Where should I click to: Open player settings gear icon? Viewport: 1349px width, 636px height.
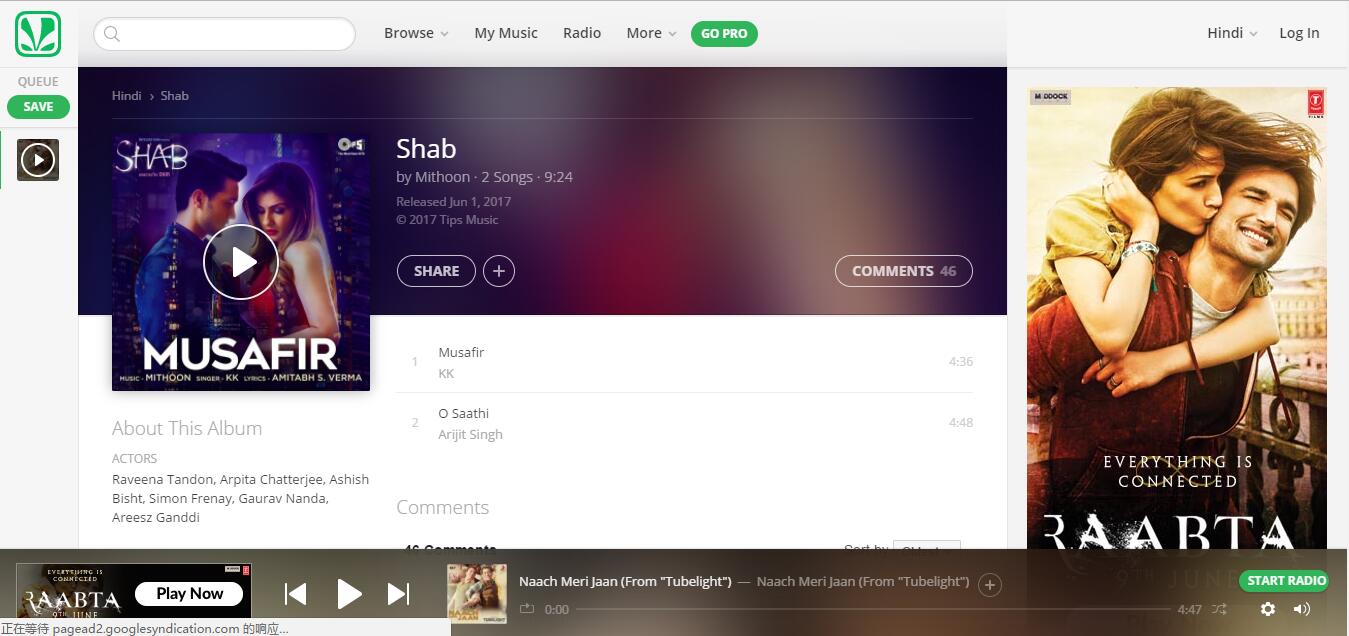(1268, 609)
